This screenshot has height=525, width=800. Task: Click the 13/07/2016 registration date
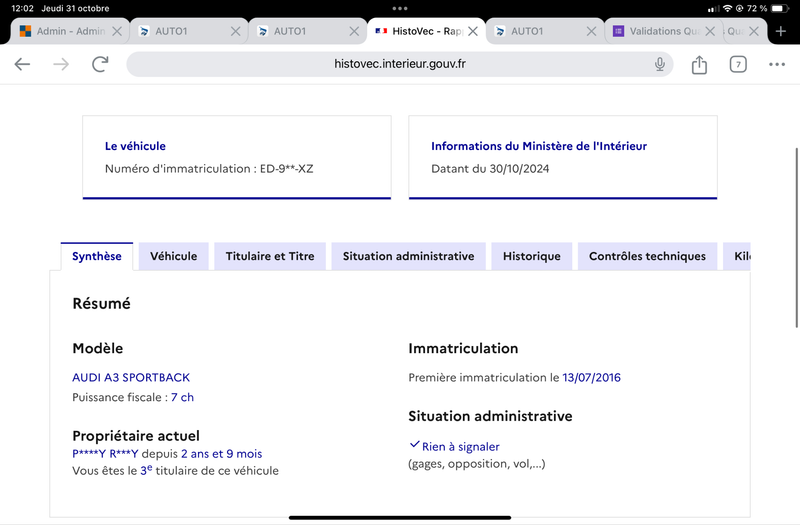(591, 378)
